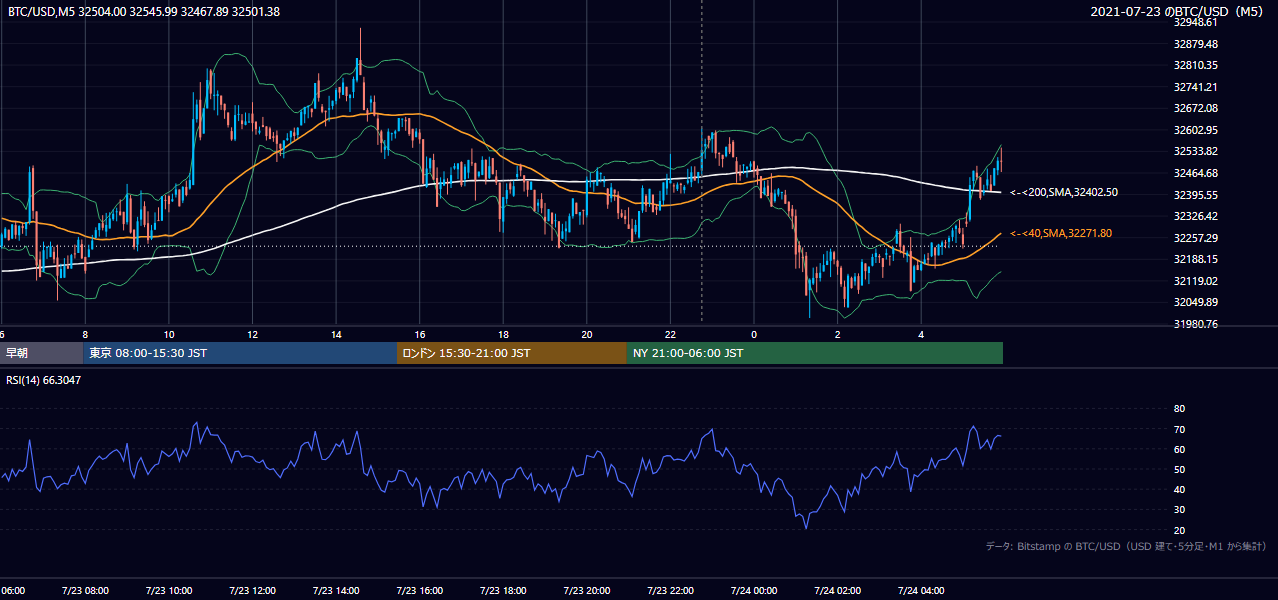The image size is (1278, 600).
Task: Click the RSI(14) 66.3047 indicator label
Action: click(x=42, y=380)
